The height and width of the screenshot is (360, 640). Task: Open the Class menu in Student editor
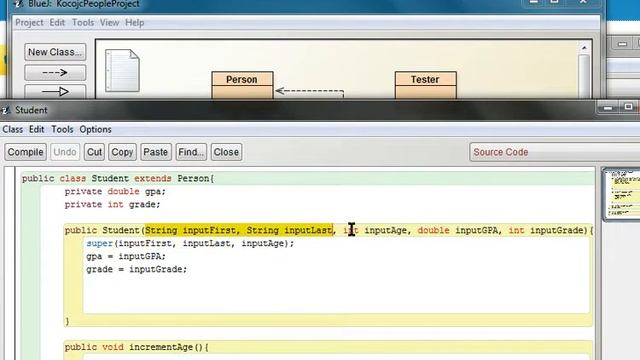(13, 129)
